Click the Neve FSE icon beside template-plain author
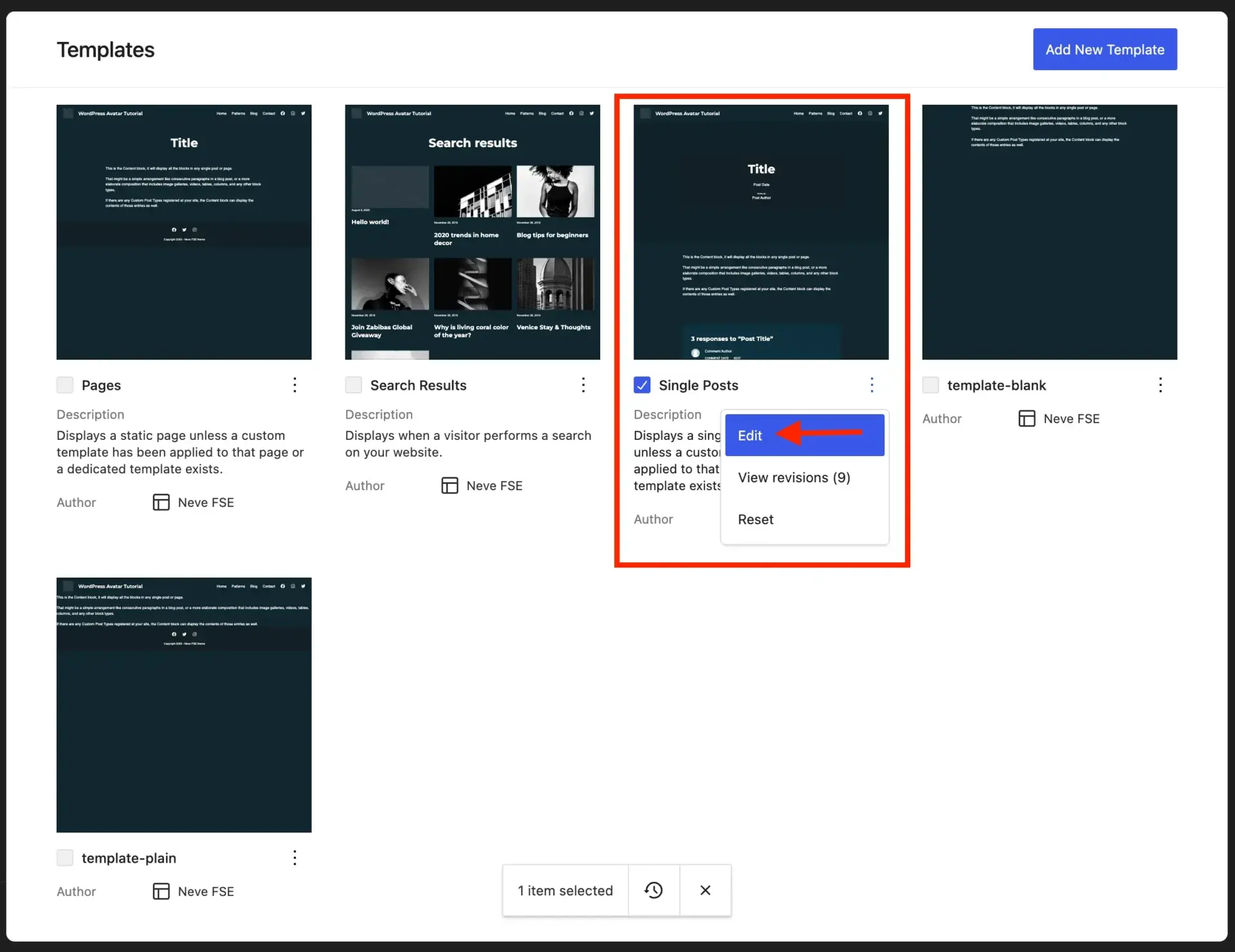The width and height of the screenshot is (1235, 952). pos(160,892)
